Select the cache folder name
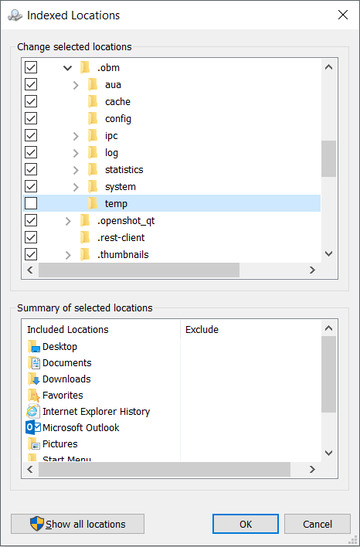Image resolution: width=360 pixels, height=547 pixels. (118, 102)
